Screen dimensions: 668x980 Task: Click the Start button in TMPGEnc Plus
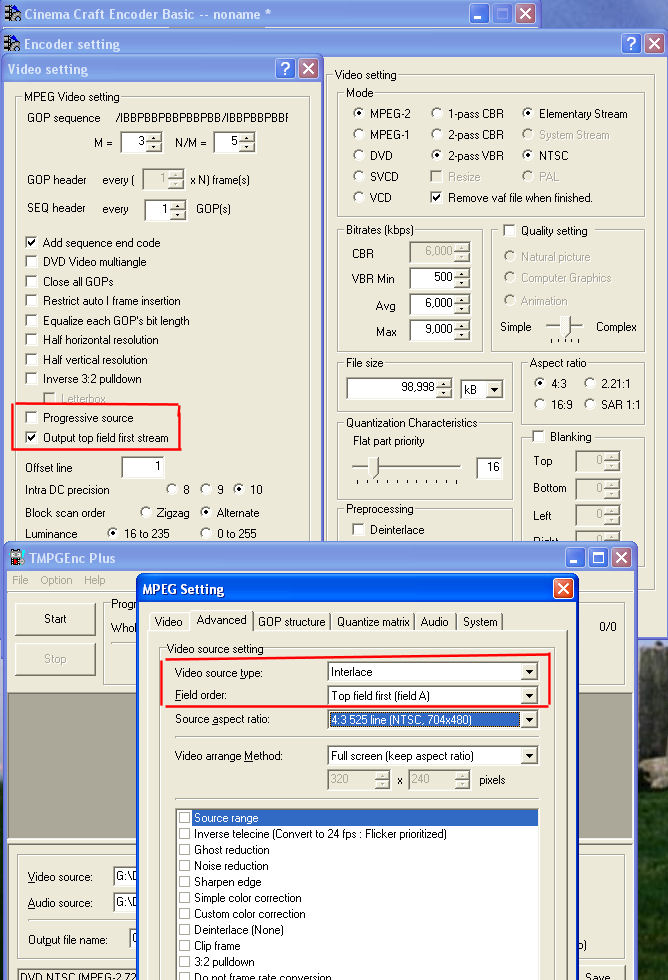(x=55, y=619)
